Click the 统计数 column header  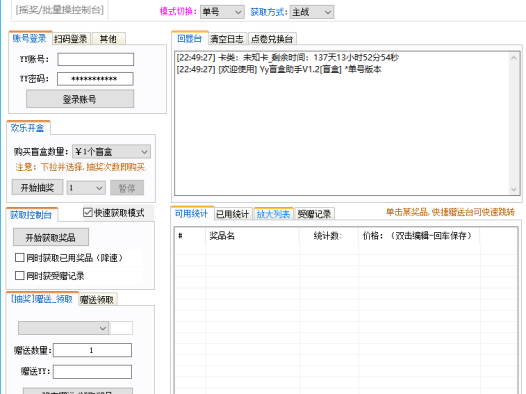point(329,236)
